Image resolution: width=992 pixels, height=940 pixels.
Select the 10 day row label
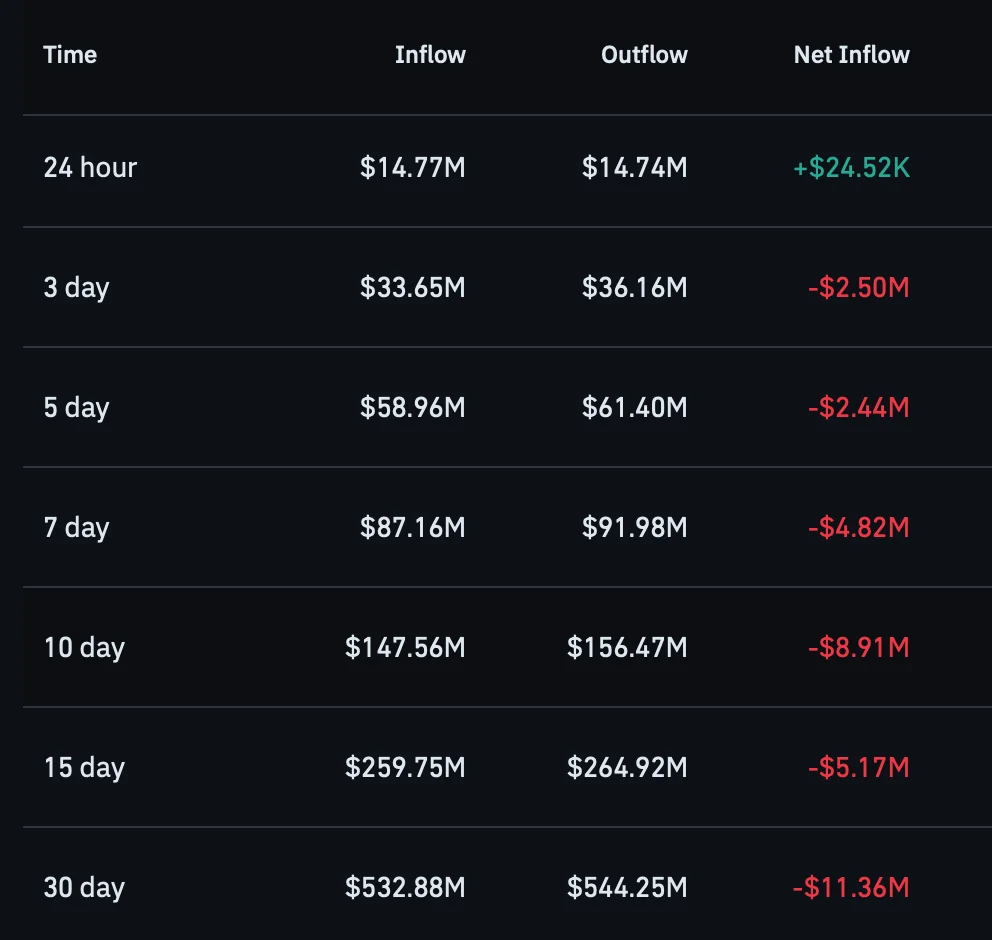click(x=84, y=648)
